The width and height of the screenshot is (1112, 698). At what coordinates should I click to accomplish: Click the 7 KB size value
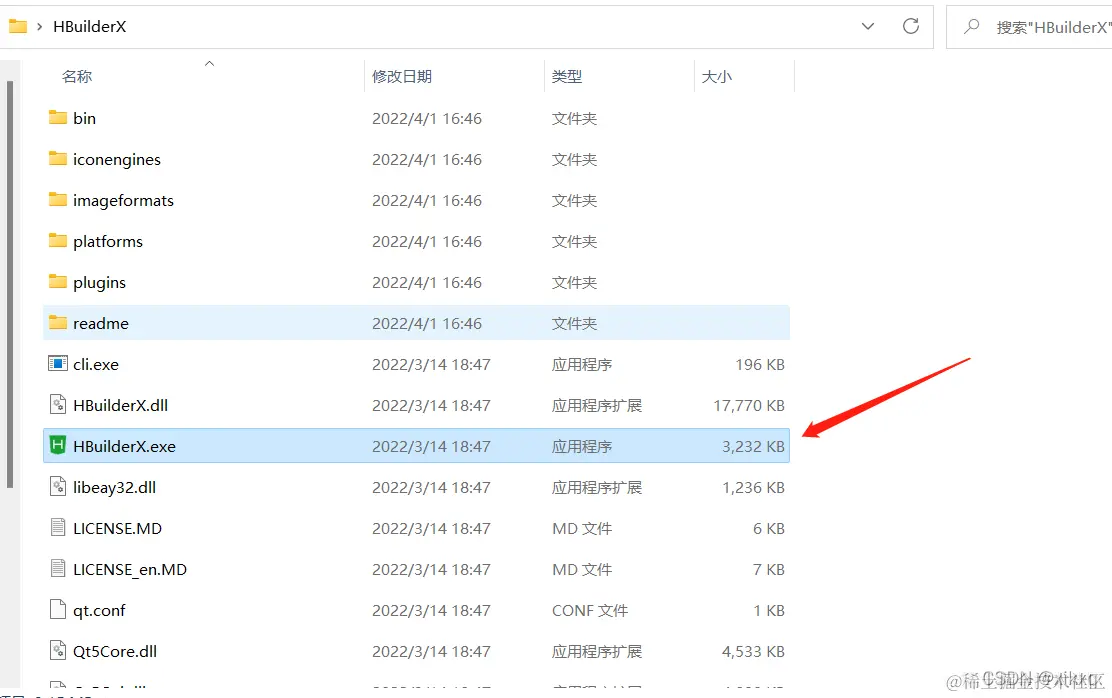[x=769, y=570]
